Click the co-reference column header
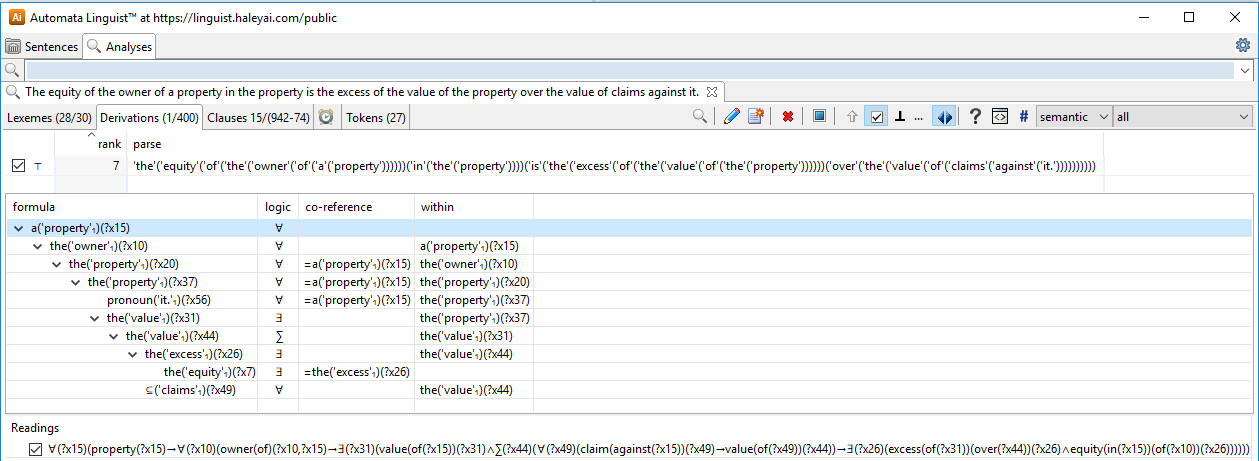 pos(339,207)
